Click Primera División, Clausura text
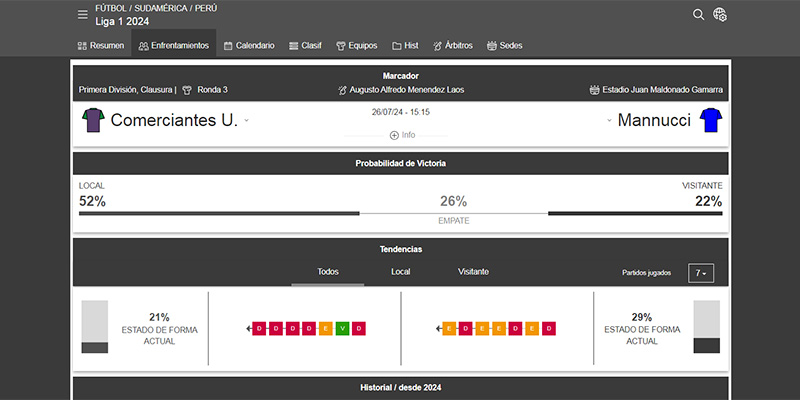This screenshot has height=400, width=800. coord(126,90)
